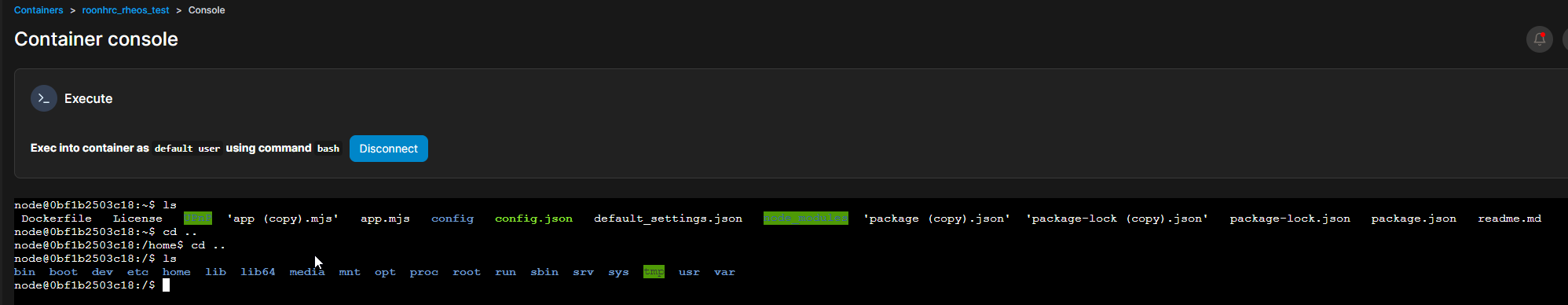The image size is (1568, 305).
Task: Go to roonhrc_rheos_test breadcrumb link
Action: (x=126, y=10)
